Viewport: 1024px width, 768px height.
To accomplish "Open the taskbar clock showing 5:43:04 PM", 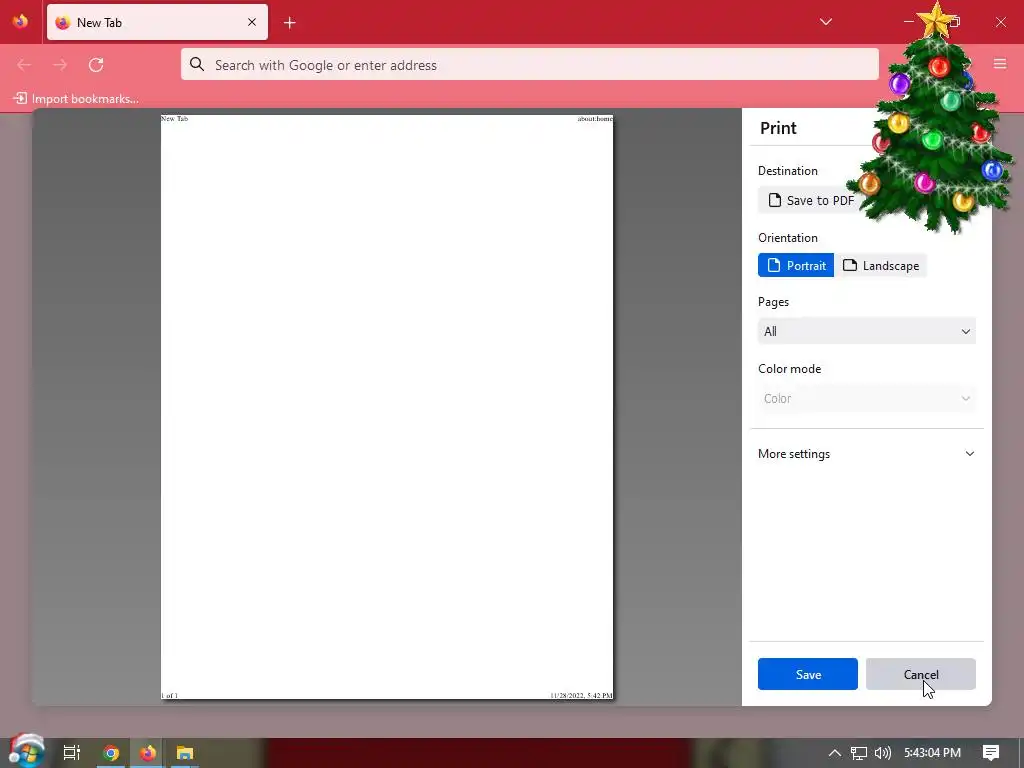I will [933, 753].
